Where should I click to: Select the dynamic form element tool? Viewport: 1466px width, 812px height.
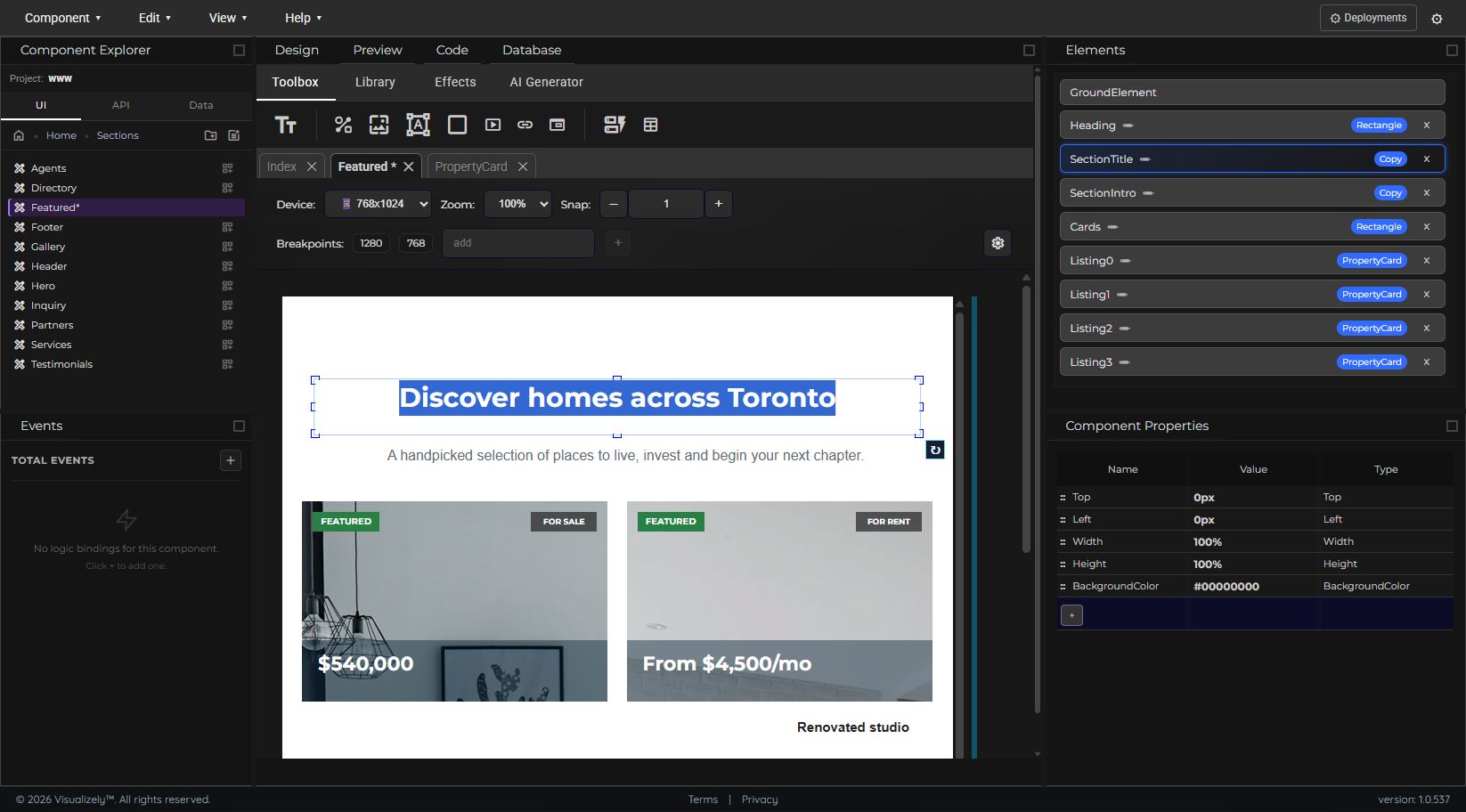[x=615, y=125]
